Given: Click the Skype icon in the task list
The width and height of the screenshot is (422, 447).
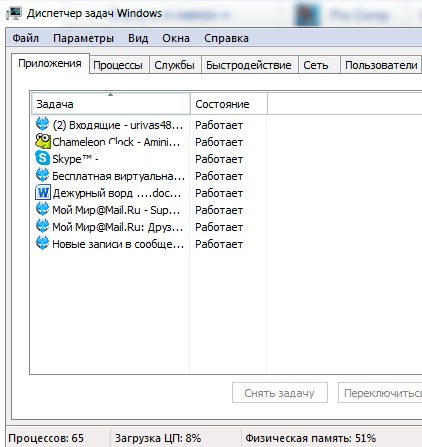Looking at the screenshot, I should (x=42, y=158).
